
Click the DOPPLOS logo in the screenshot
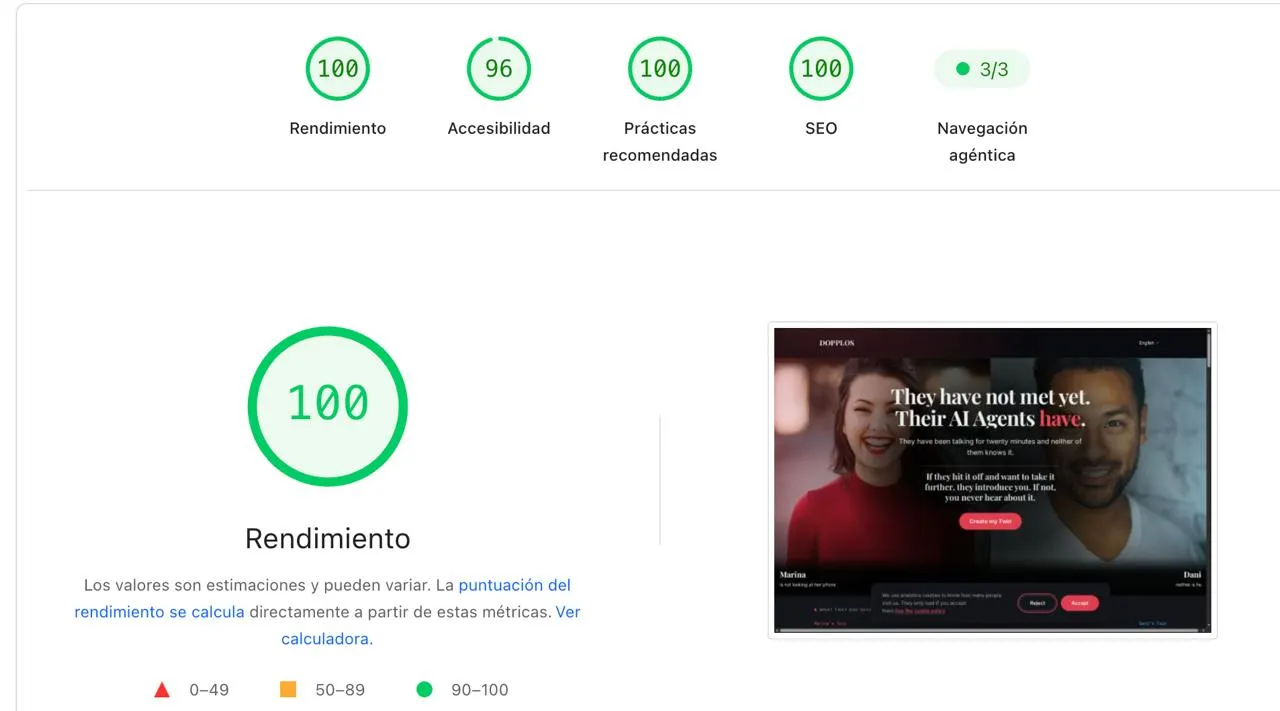837,343
